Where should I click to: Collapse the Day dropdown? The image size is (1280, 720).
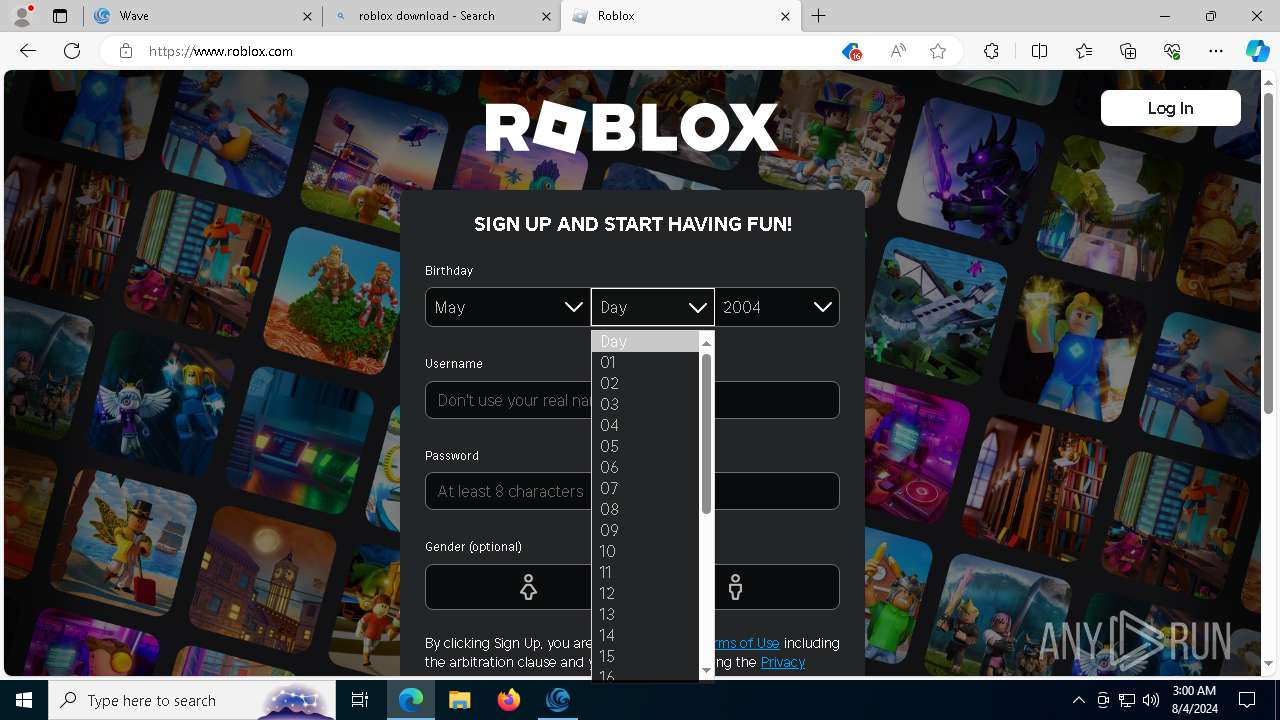click(x=652, y=307)
